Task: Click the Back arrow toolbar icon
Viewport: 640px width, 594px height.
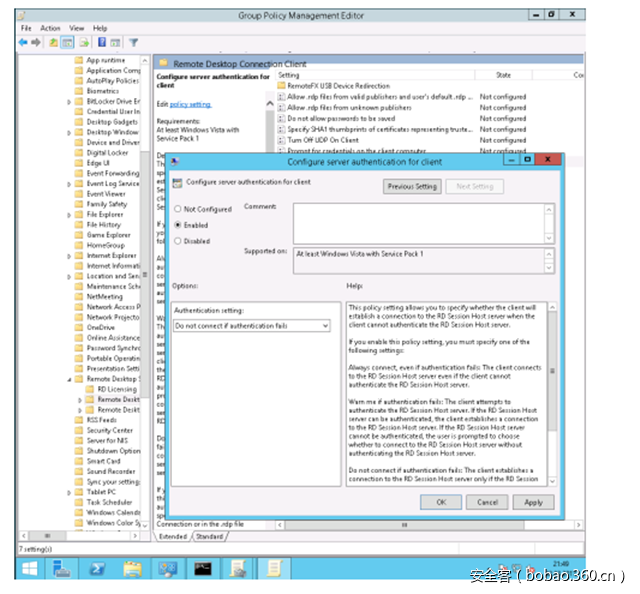Action: click(24, 43)
